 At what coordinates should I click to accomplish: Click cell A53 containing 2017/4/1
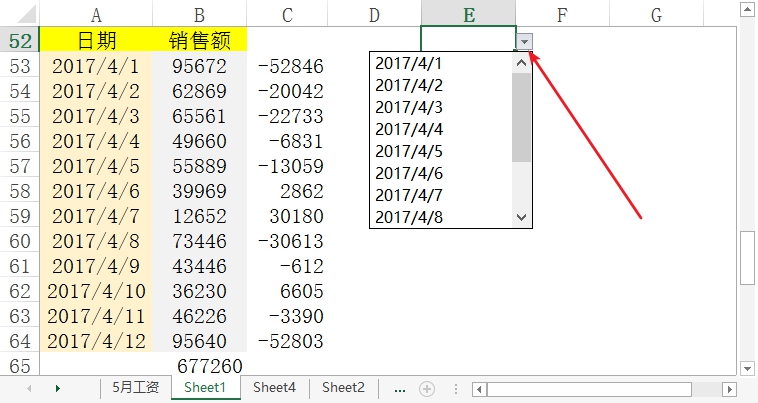point(96,66)
